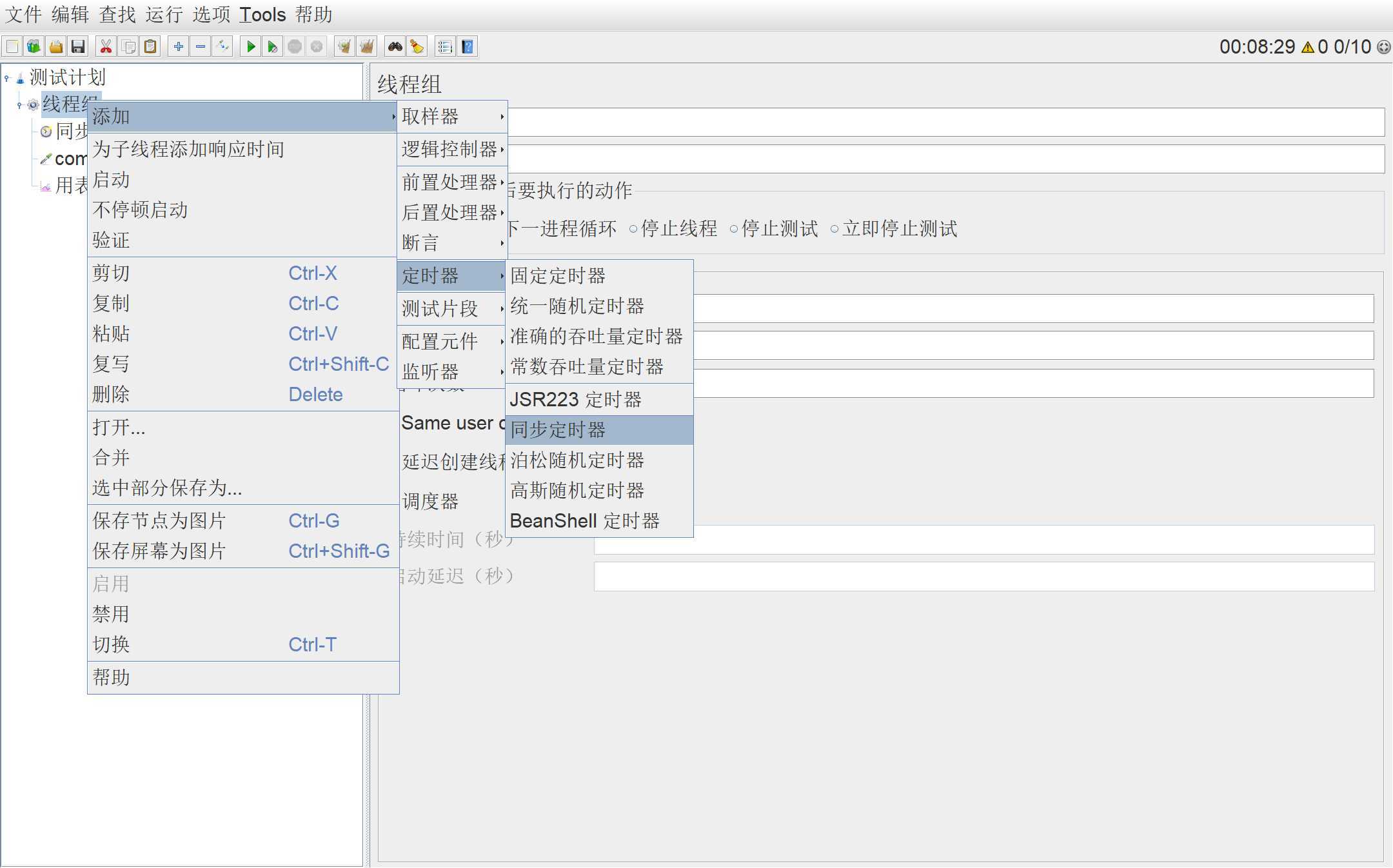Viewport: 1393px width, 868px height.
Task: Expand the 监听器 submenu
Action: point(452,372)
